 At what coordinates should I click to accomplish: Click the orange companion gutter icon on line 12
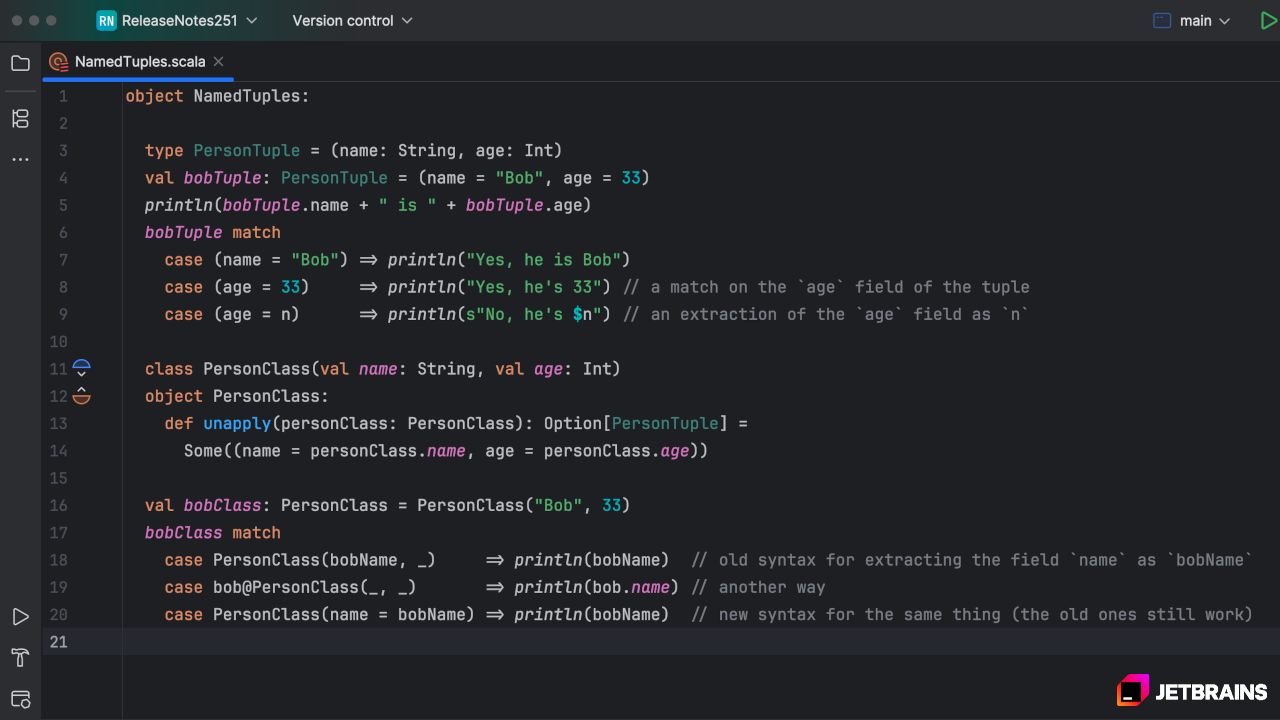(x=82, y=396)
